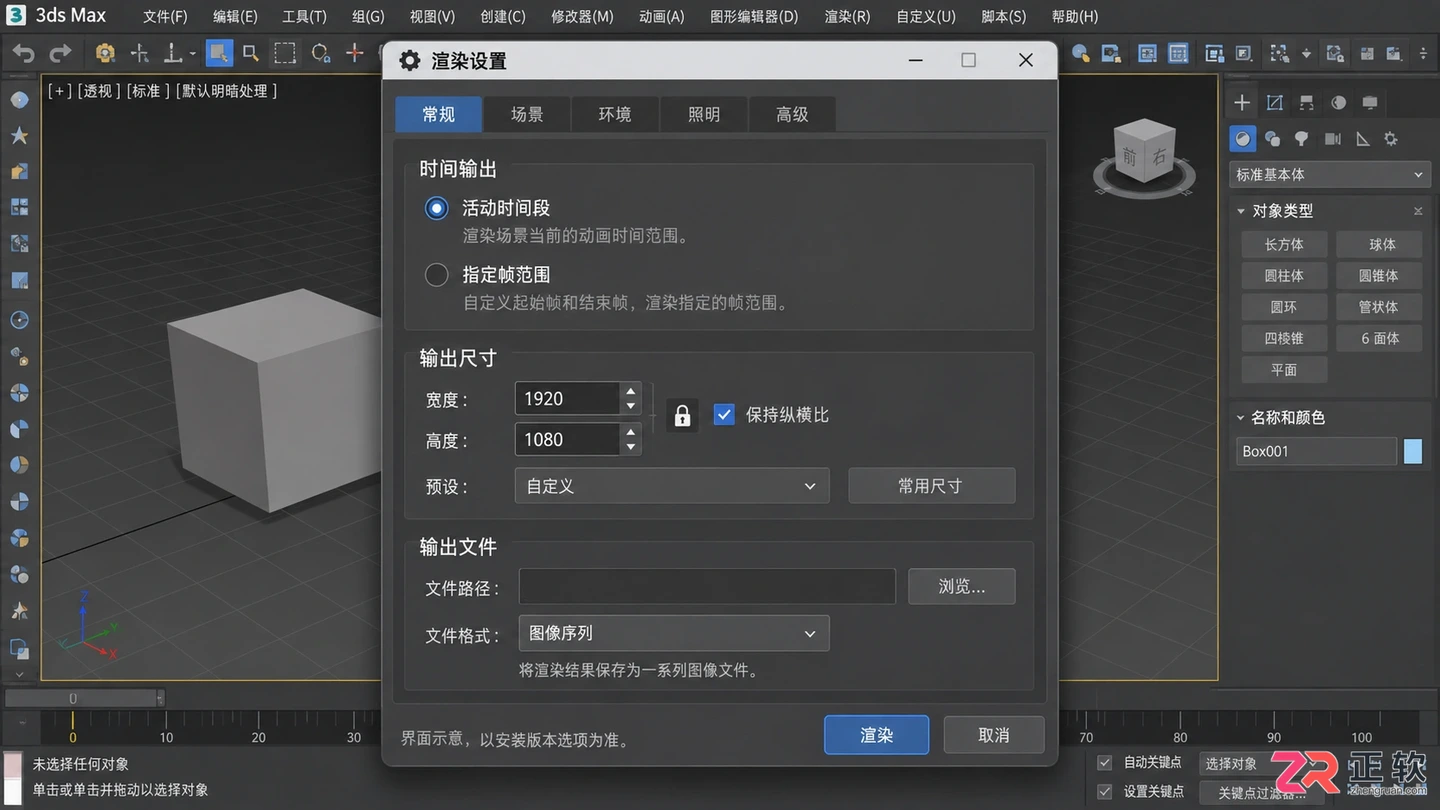The height and width of the screenshot is (810, 1440).
Task: Toggle the 设置关键点 checkbox
Action: (1104, 791)
